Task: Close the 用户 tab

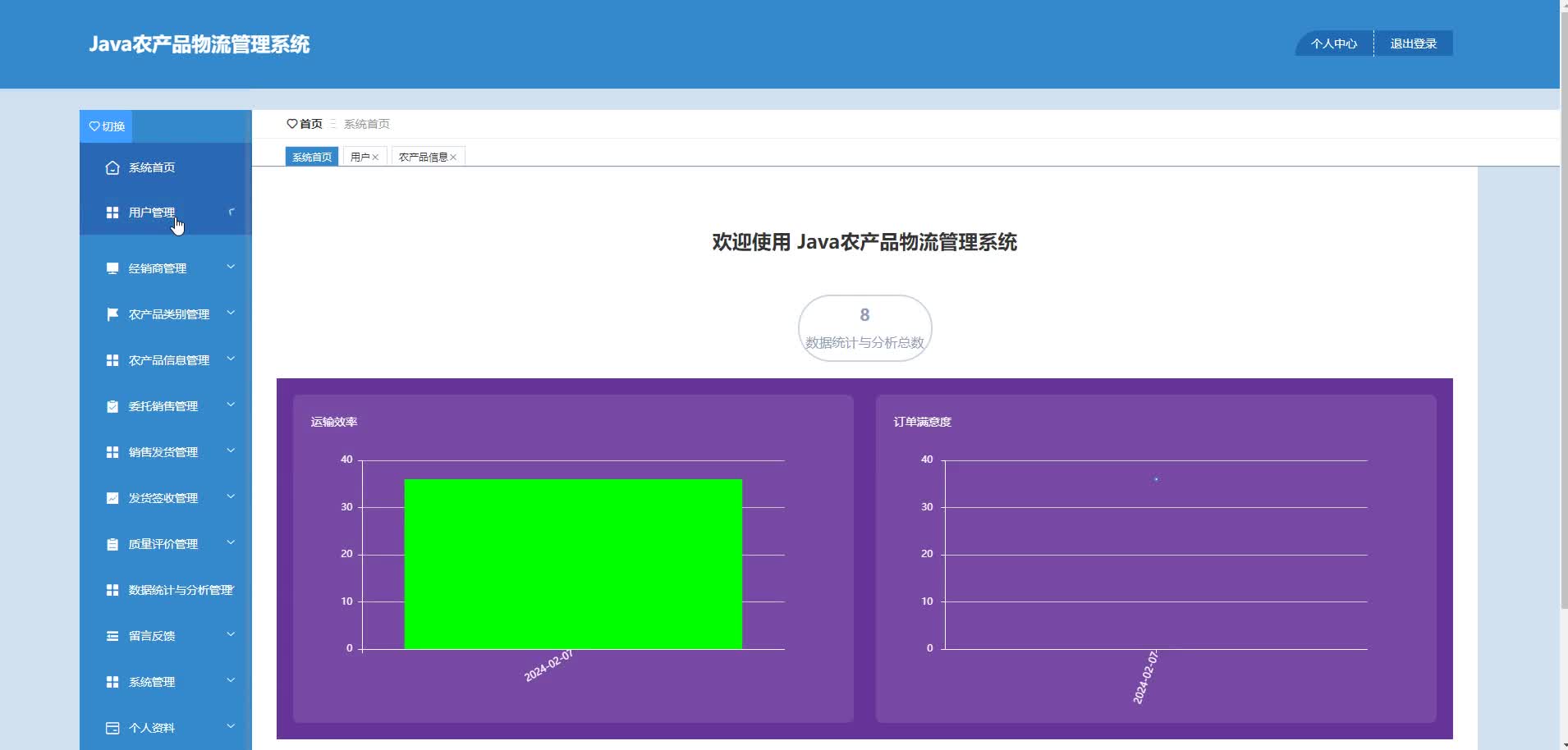Action: [375, 158]
